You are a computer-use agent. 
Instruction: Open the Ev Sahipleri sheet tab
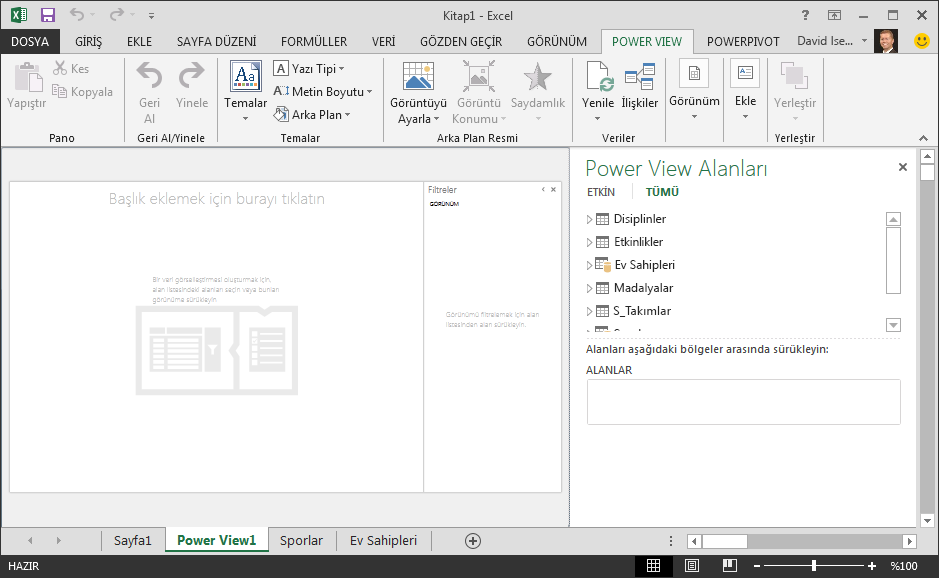click(x=383, y=540)
